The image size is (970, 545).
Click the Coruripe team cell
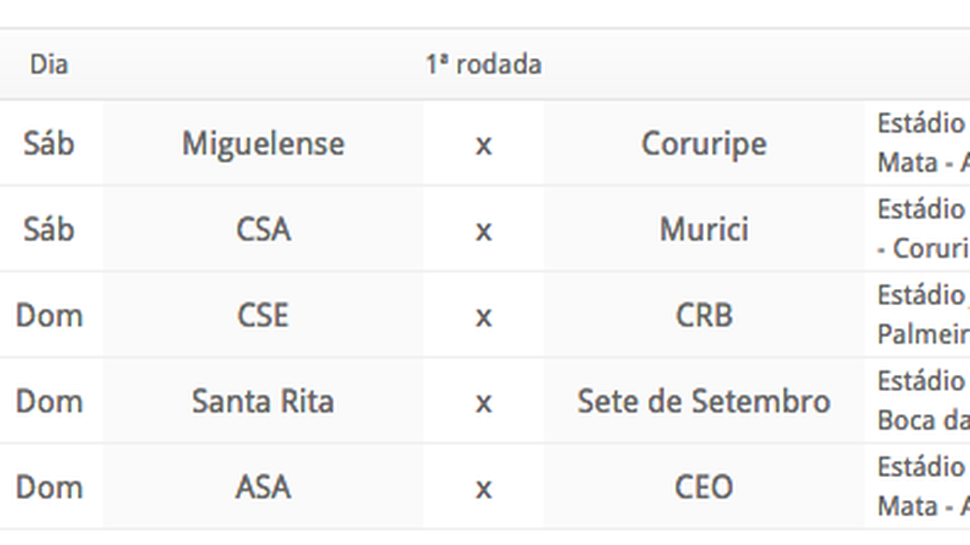(x=704, y=144)
